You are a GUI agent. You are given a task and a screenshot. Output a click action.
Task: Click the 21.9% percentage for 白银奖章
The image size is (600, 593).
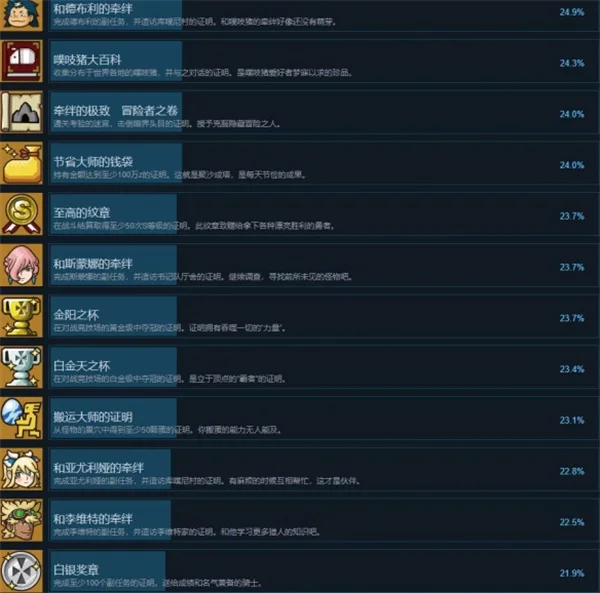point(572,573)
